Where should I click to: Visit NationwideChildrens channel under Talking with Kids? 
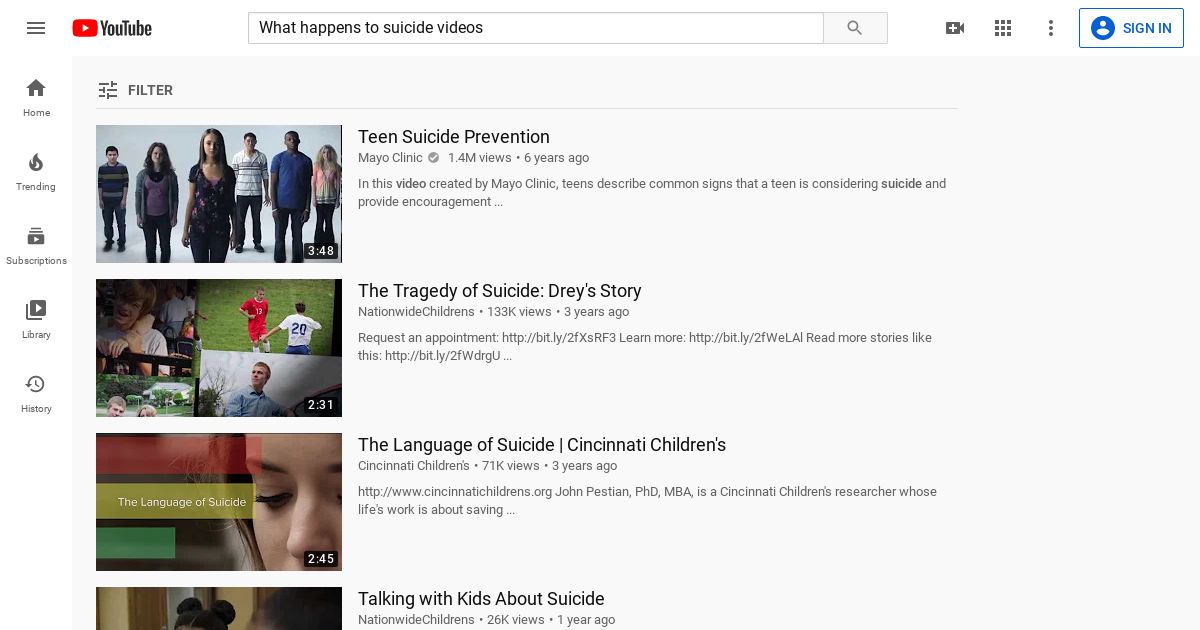tap(416, 620)
